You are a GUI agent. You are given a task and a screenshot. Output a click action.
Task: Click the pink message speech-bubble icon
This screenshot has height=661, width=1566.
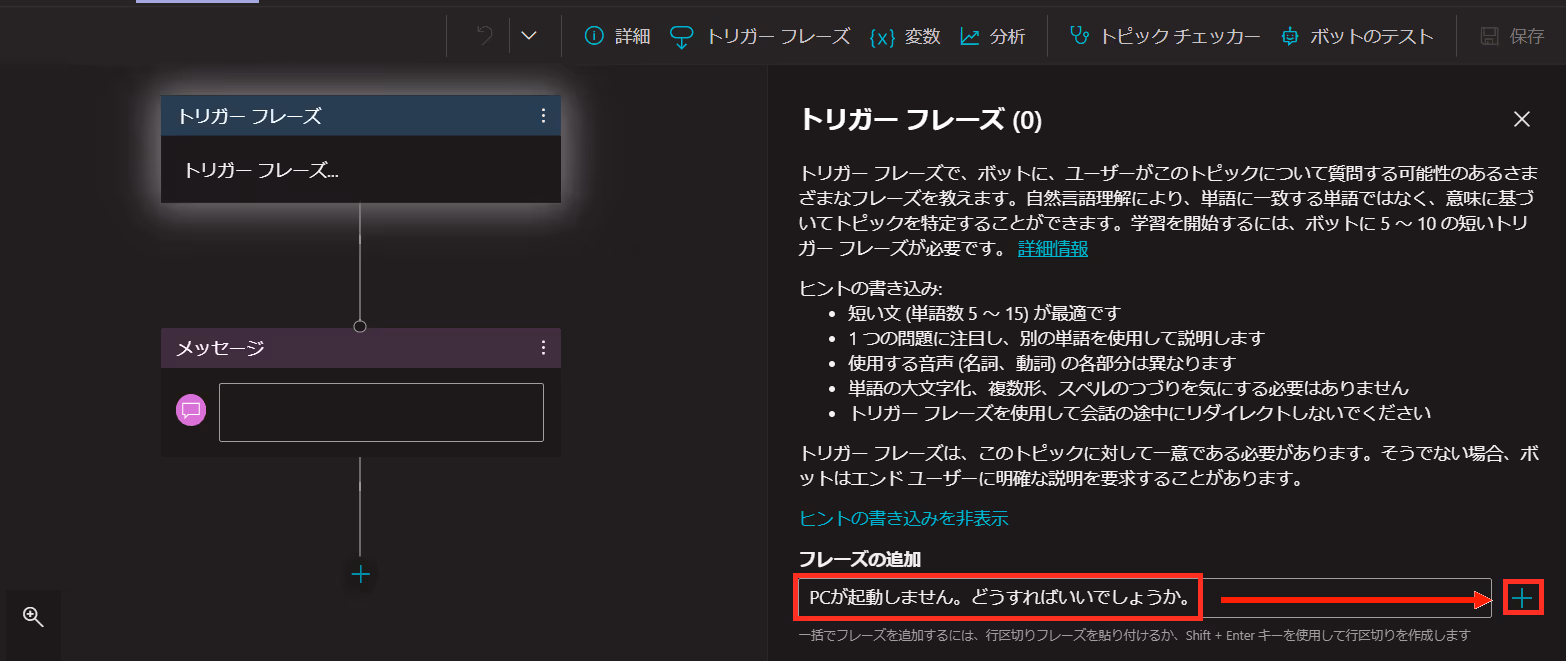pyautogui.click(x=191, y=410)
